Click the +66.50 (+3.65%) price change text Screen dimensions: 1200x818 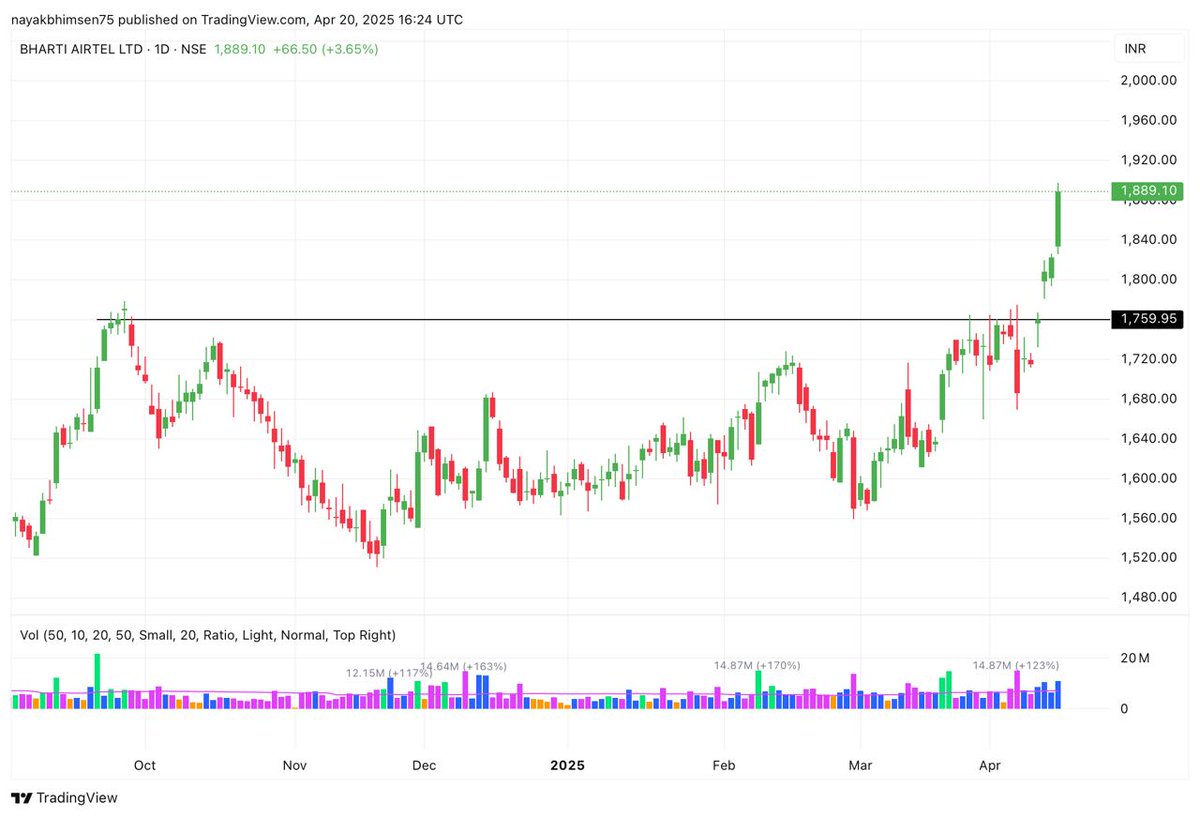(325, 49)
